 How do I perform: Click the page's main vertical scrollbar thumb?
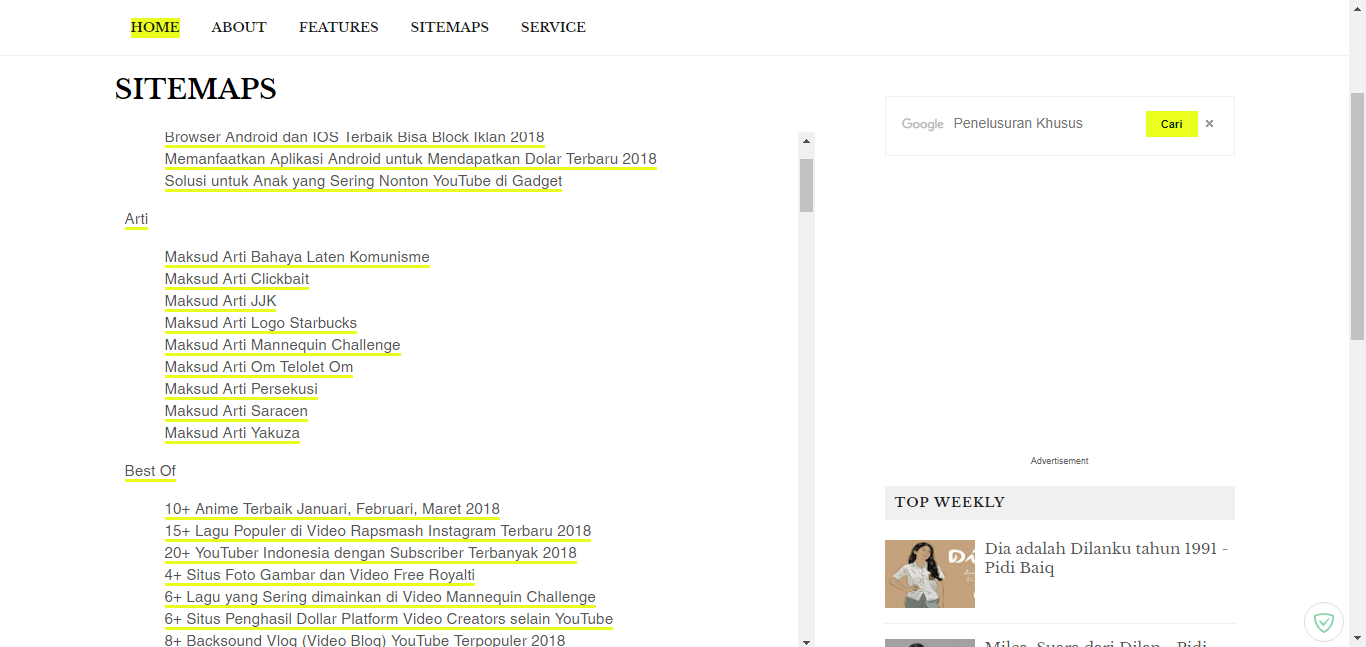coord(1357,215)
